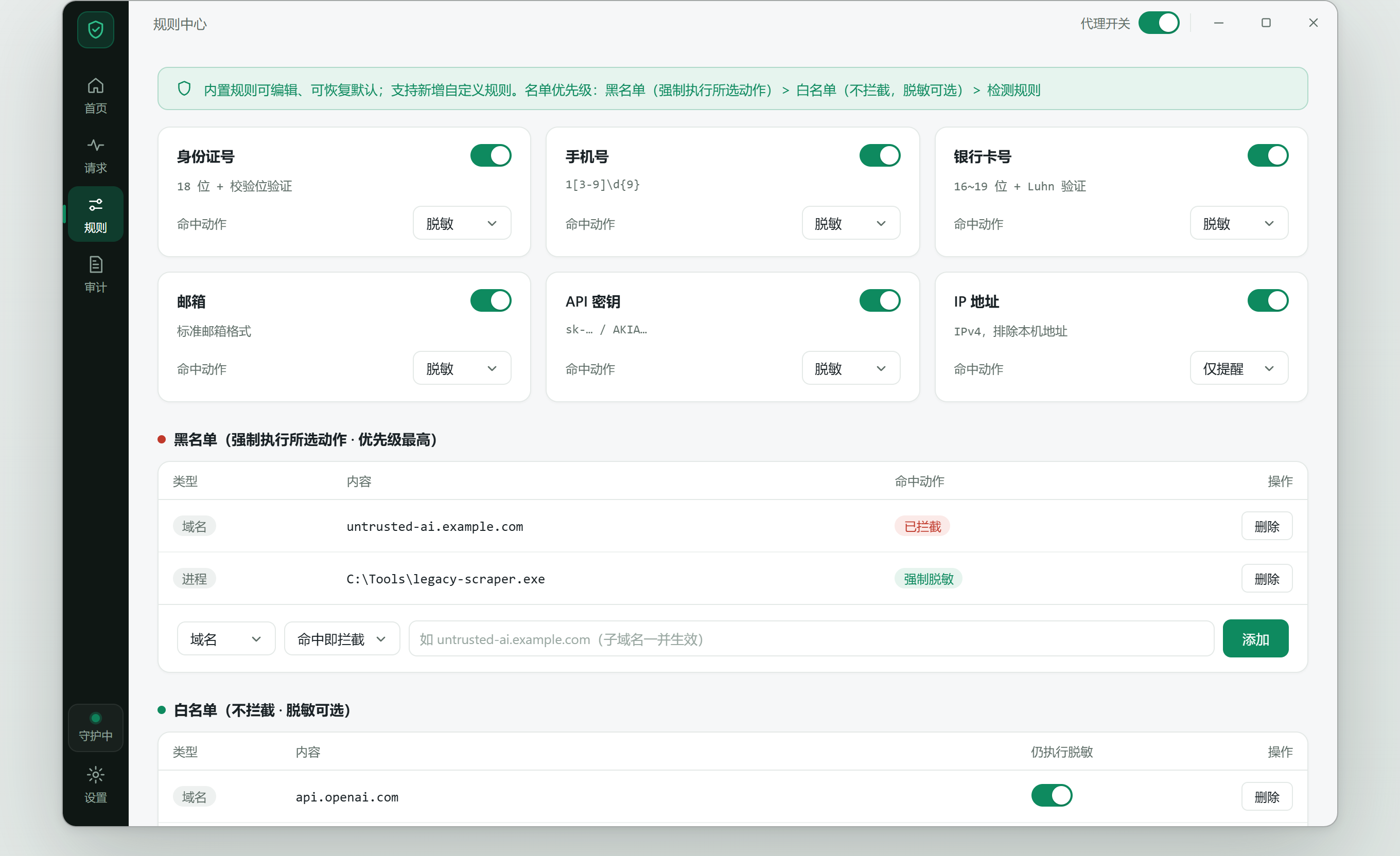Click the 16~19 位 + Luhn 验证 description
The width and height of the screenshot is (1400, 856).
tap(1019, 186)
